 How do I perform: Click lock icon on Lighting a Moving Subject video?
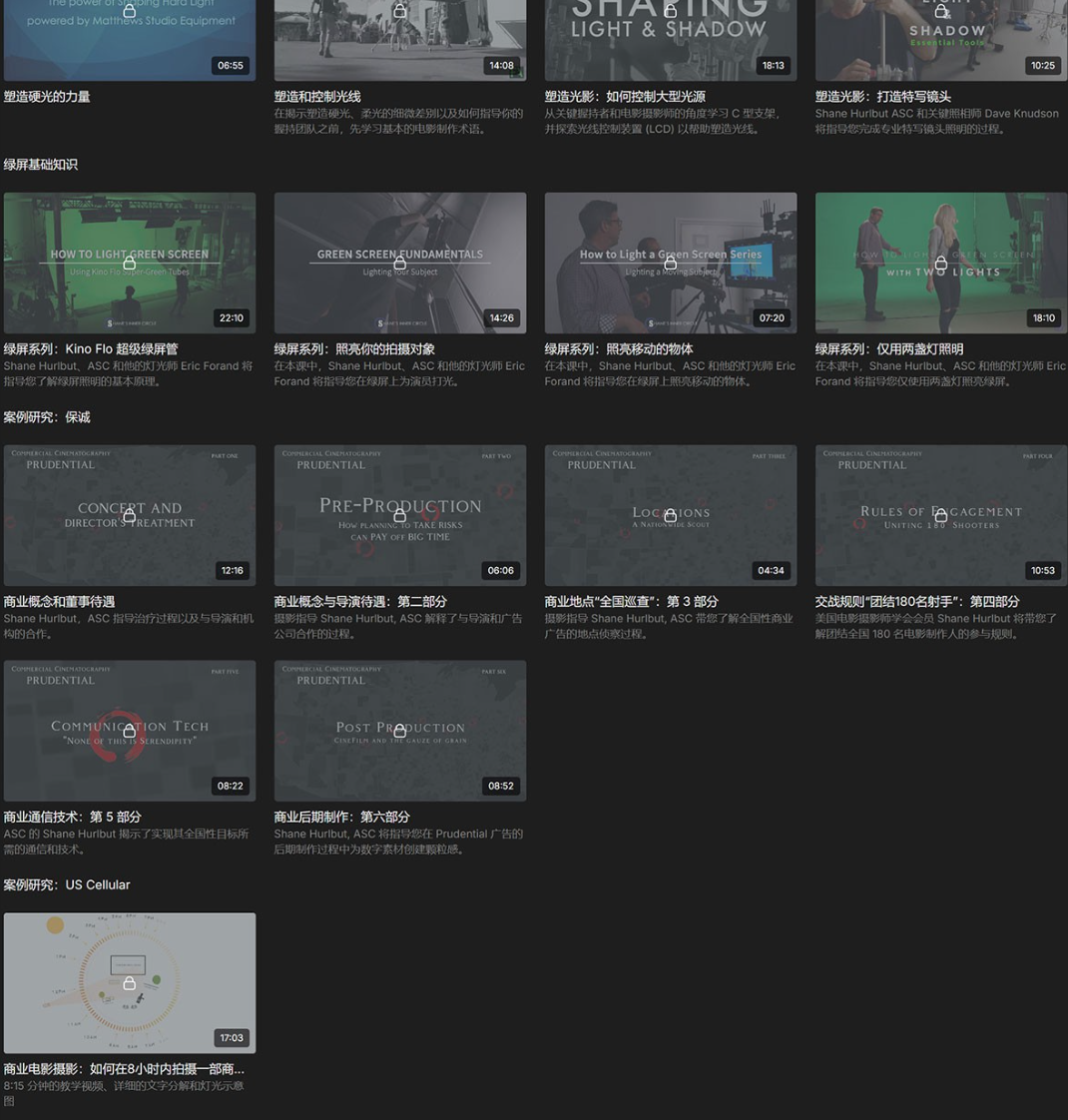pyautogui.click(x=670, y=263)
